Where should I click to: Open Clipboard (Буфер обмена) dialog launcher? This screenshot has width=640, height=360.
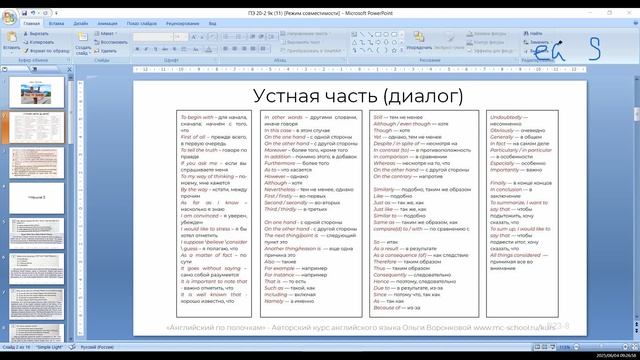[x=68, y=60]
